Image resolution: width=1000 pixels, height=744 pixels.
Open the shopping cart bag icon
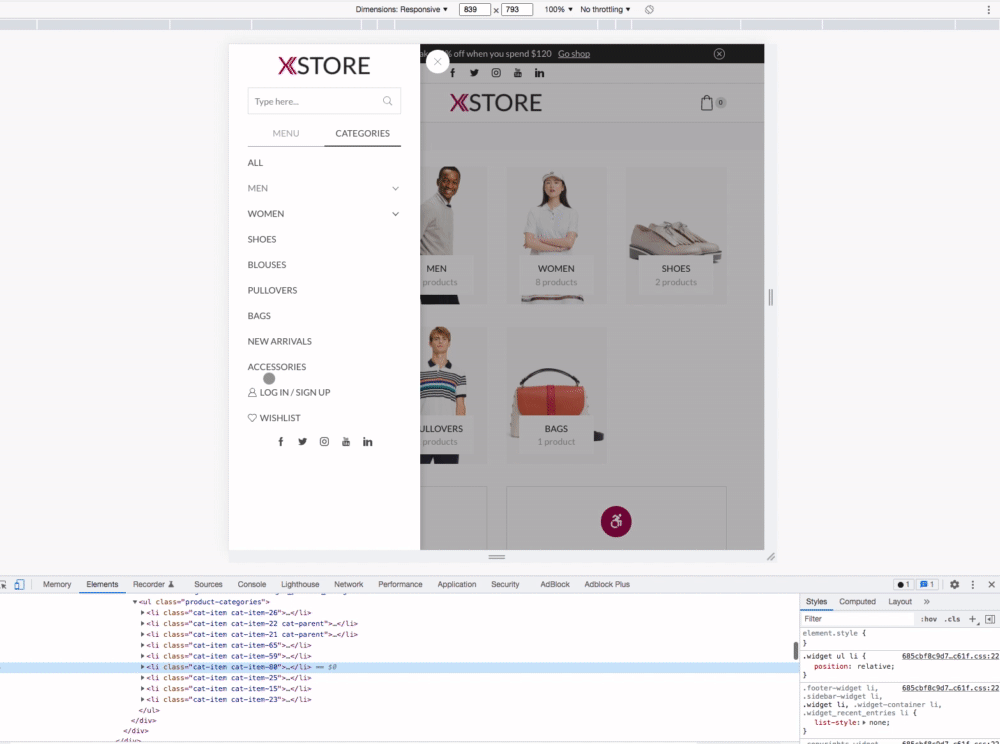coord(707,103)
